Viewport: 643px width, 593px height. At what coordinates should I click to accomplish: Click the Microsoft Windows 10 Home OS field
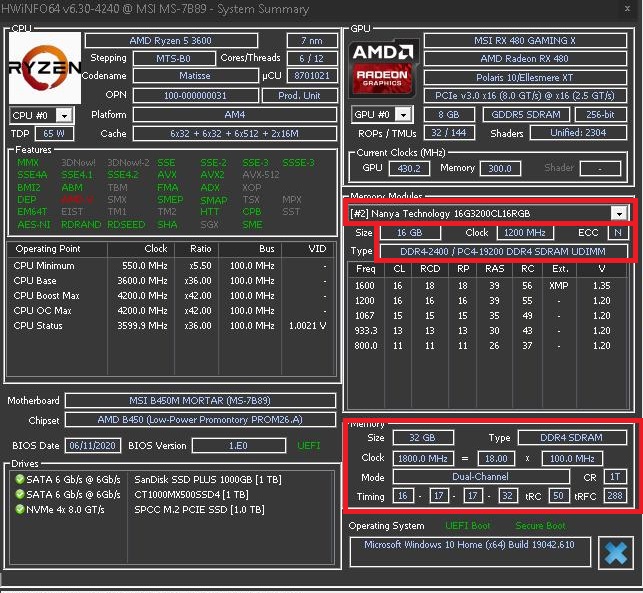tap(470, 551)
